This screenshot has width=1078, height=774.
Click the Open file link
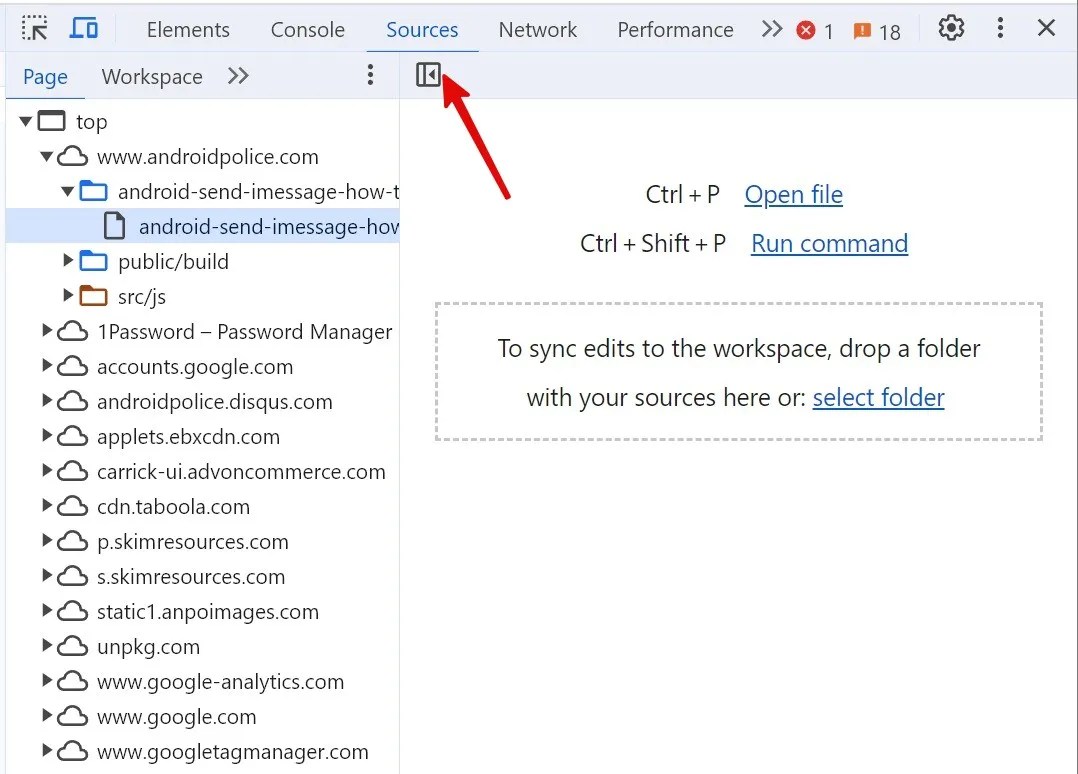tap(793, 194)
